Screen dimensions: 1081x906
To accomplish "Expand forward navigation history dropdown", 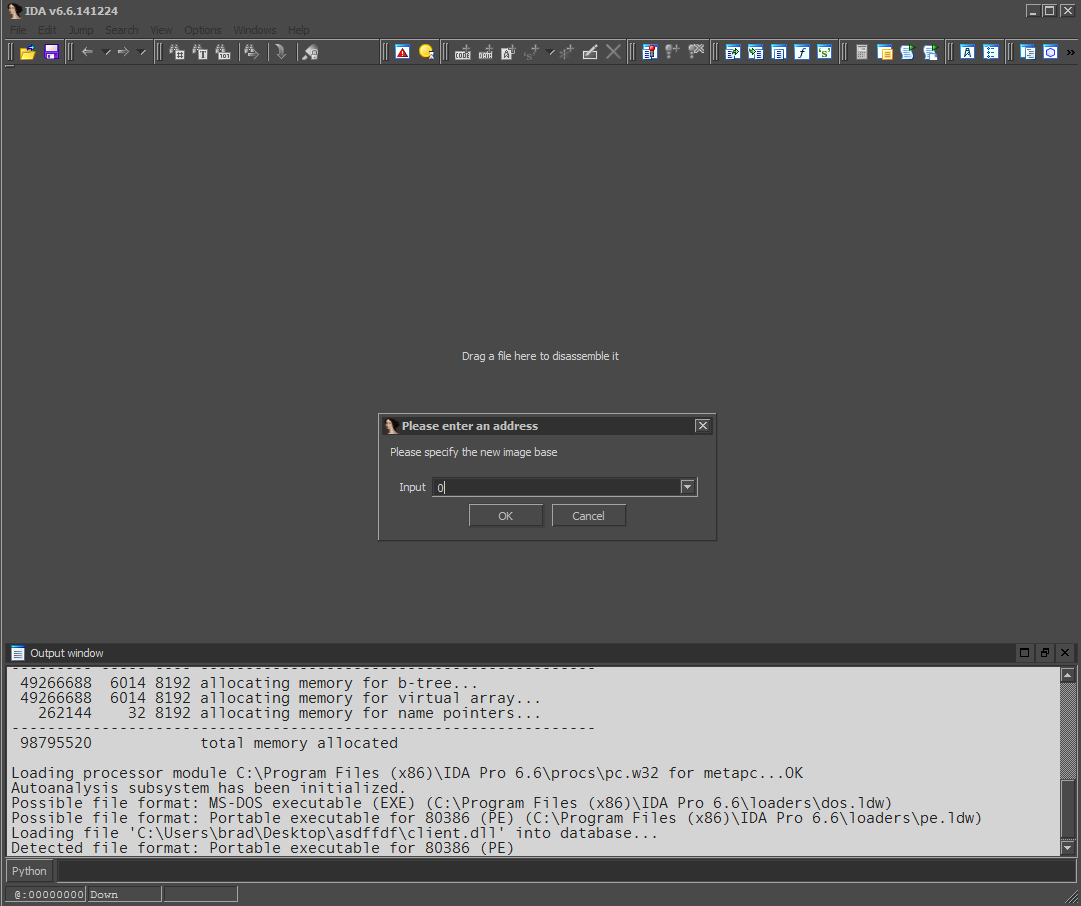I will [x=141, y=52].
